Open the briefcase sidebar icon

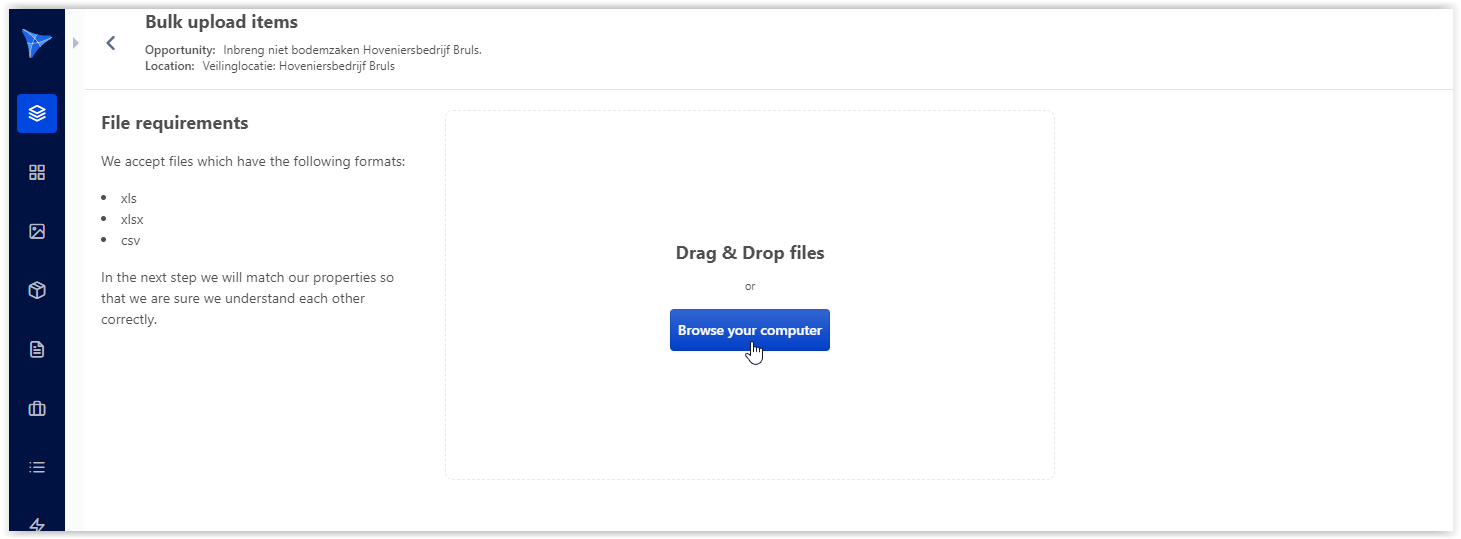pos(37,408)
